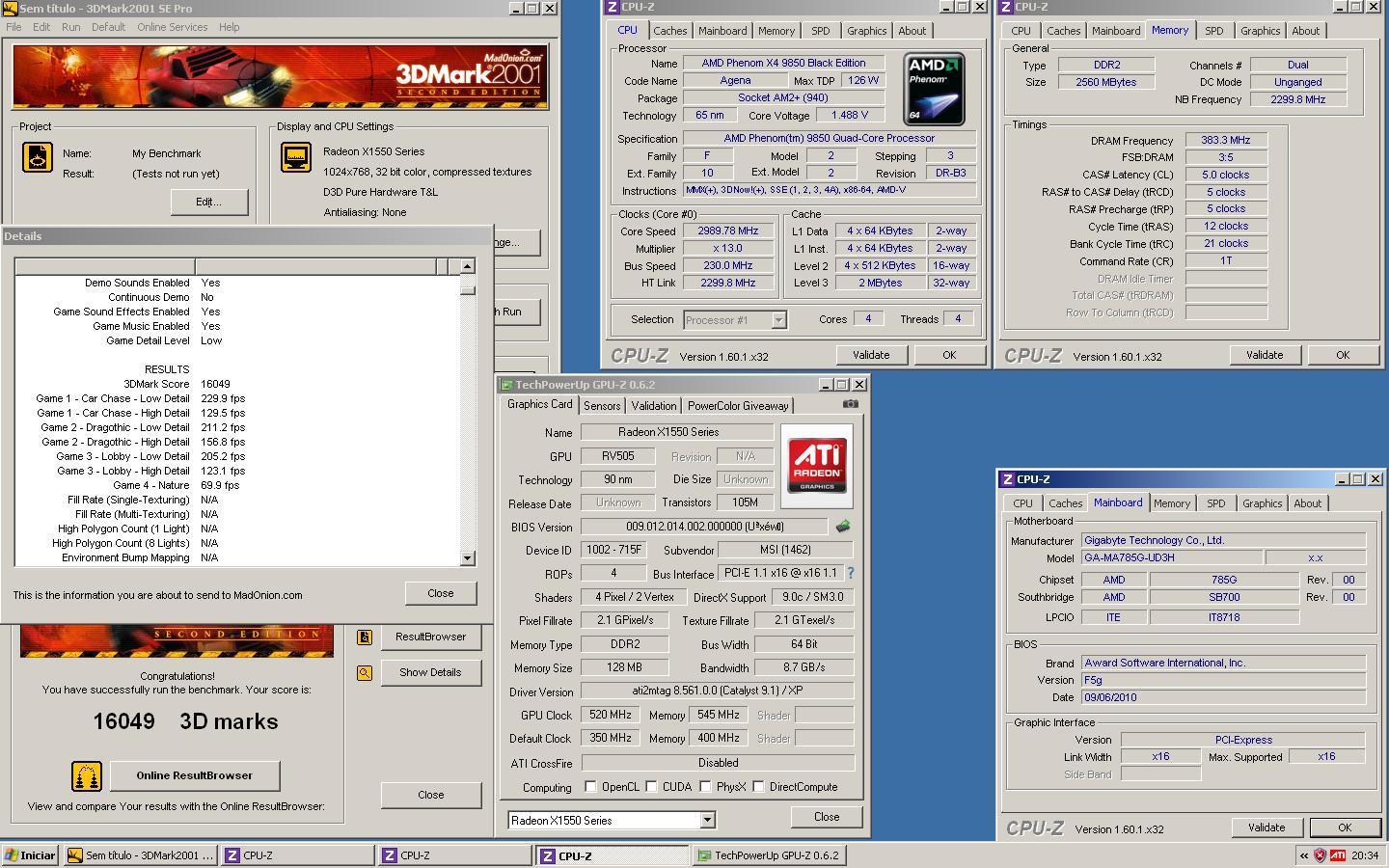
Task: Click the ATI tray icon
Action: click(1338, 855)
